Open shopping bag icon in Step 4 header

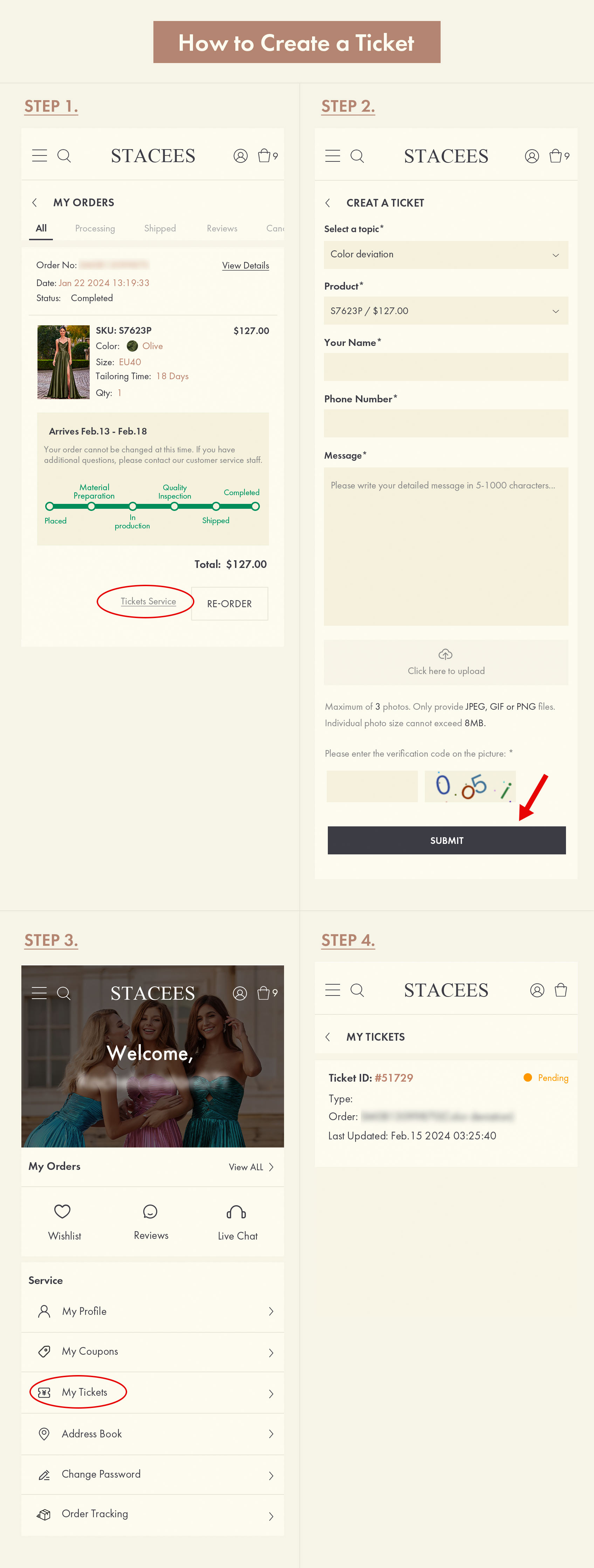[560, 990]
